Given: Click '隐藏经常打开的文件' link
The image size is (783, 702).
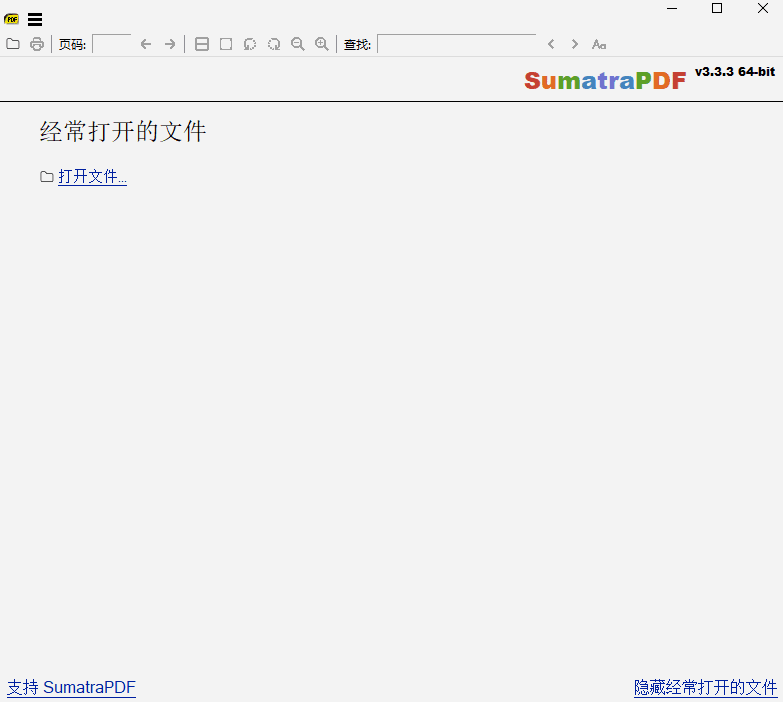Looking at the screenshot, I should point(705,688).
